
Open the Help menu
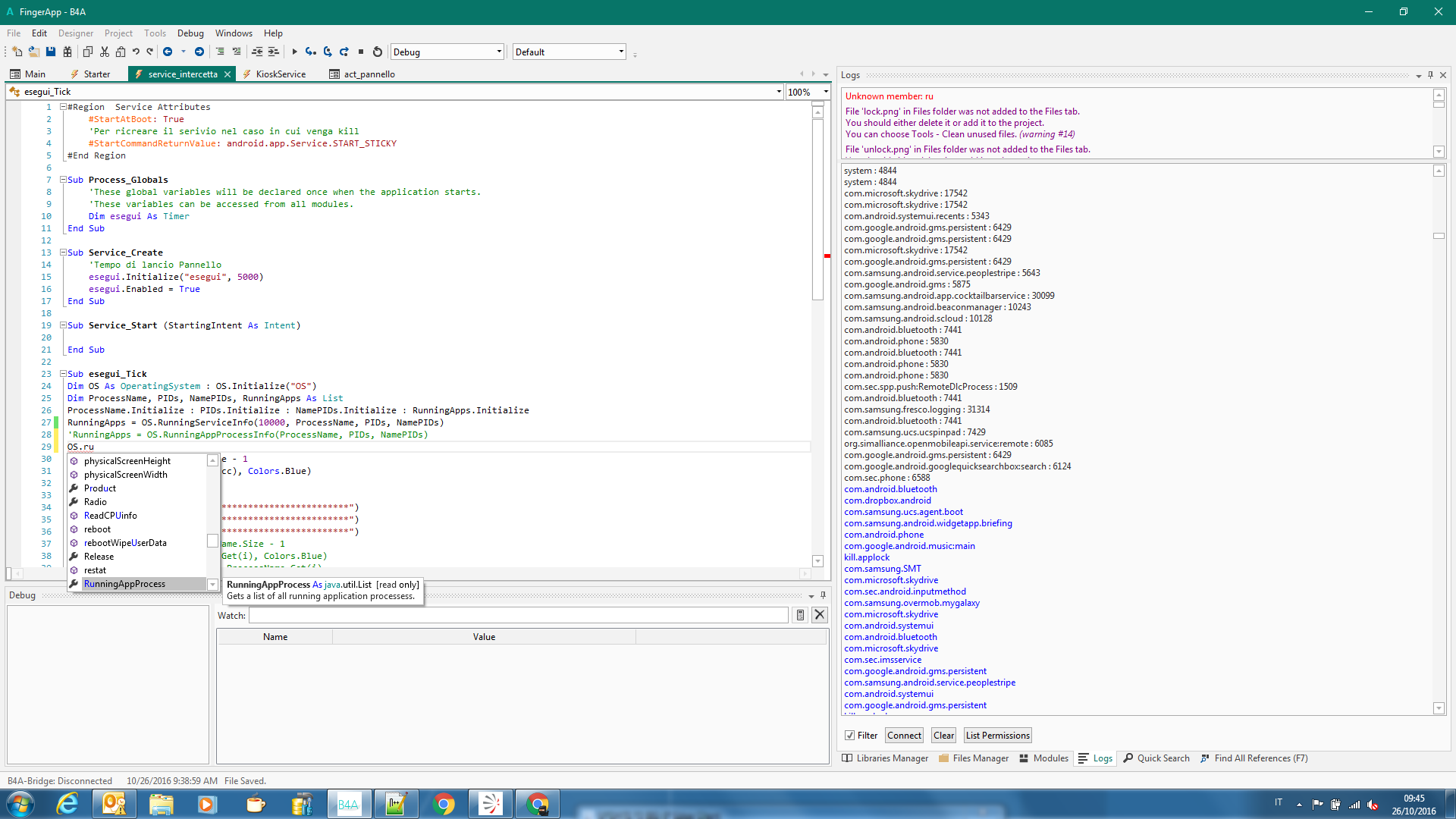tap(273, 33)
